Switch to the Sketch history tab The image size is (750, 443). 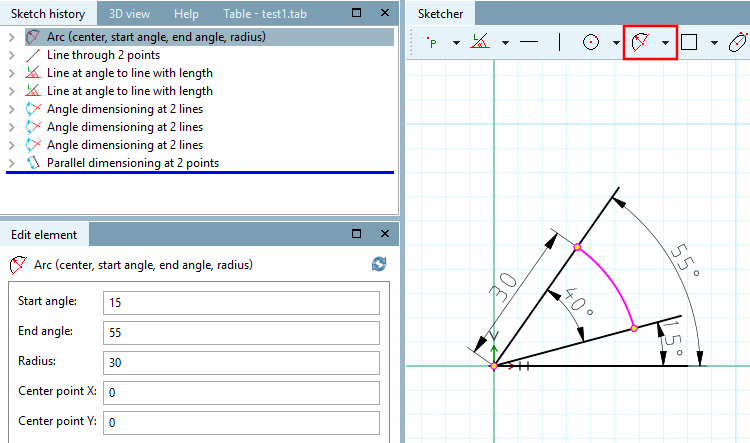[48, 14]
